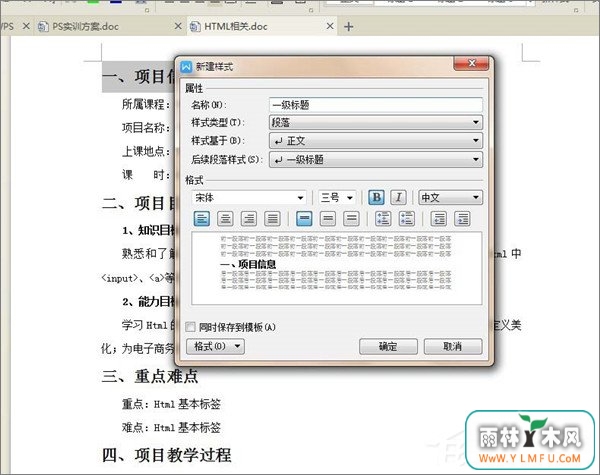
Task: Select the justify alignment icon
Action: click(272, 219)
